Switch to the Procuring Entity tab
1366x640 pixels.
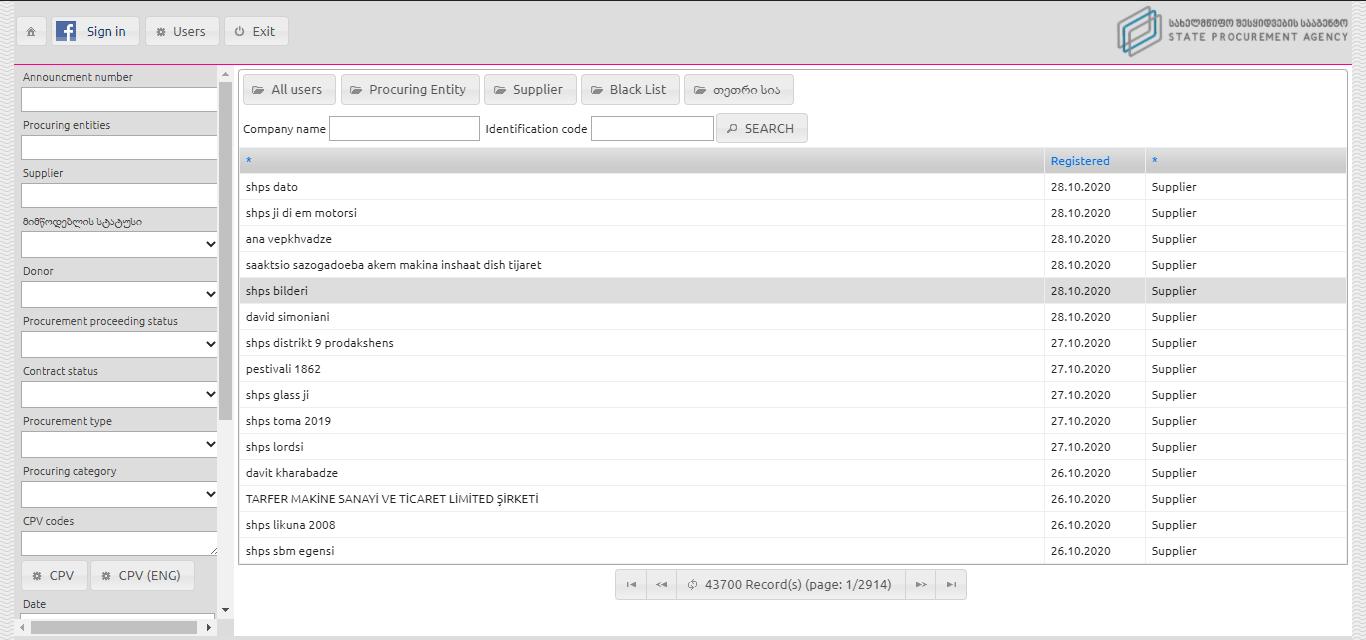pos(410,89)
